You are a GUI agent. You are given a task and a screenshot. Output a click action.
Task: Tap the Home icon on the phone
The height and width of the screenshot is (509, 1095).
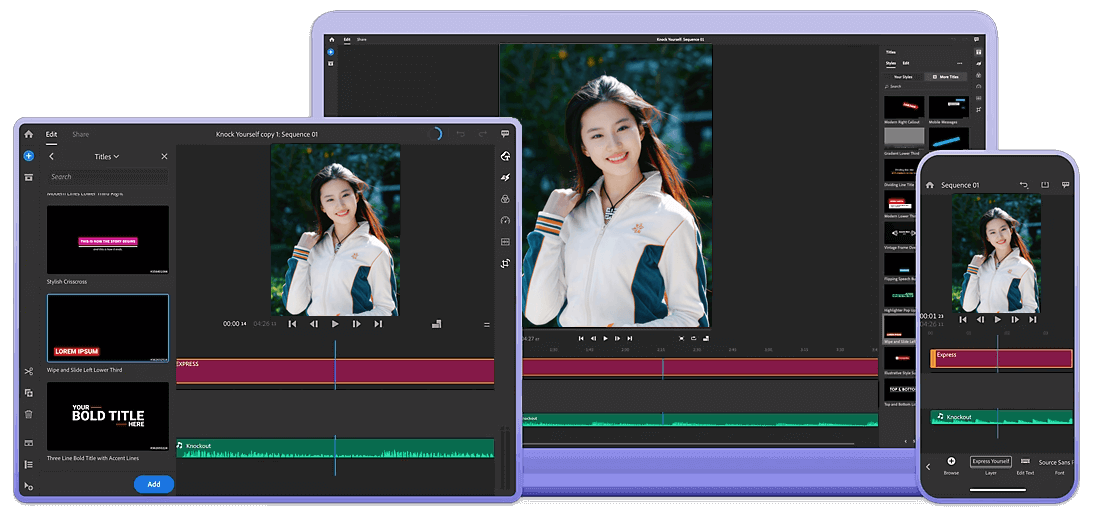click(929, 185)
